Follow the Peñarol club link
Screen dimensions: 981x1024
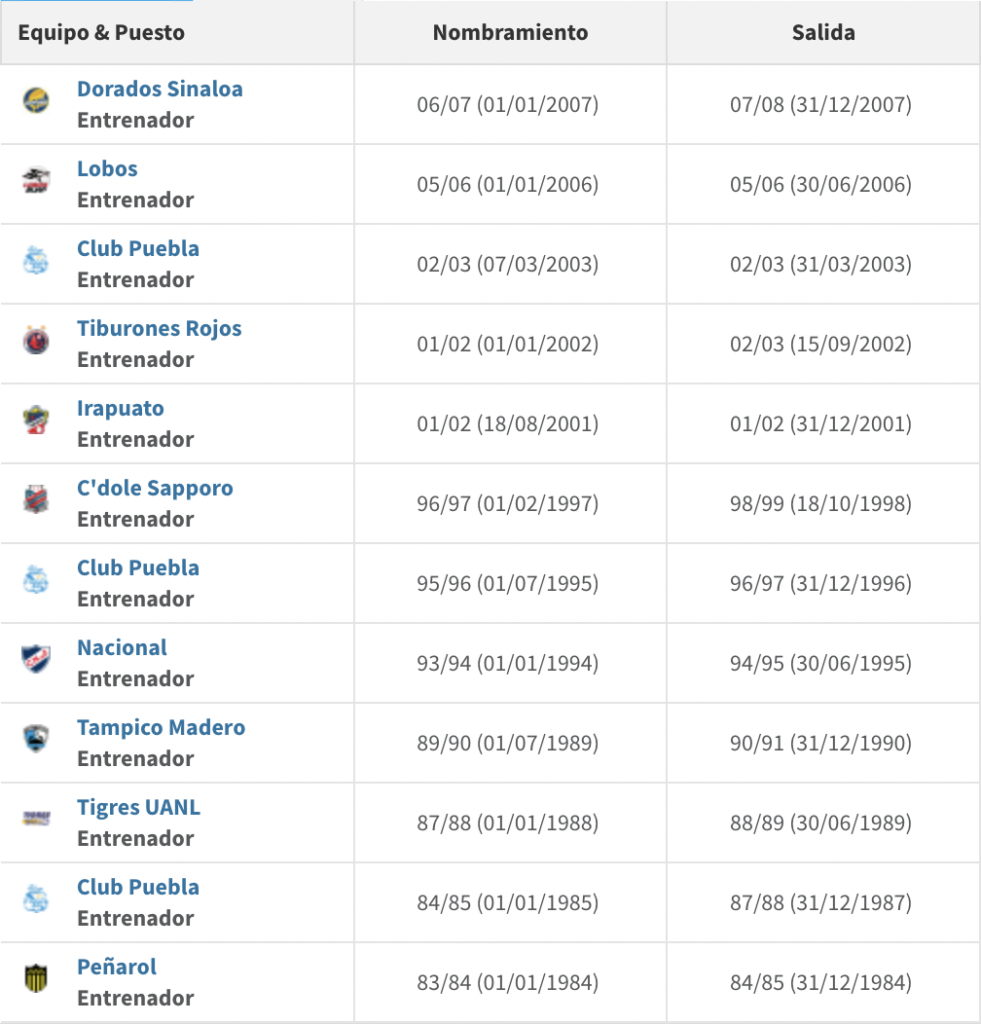117,967
